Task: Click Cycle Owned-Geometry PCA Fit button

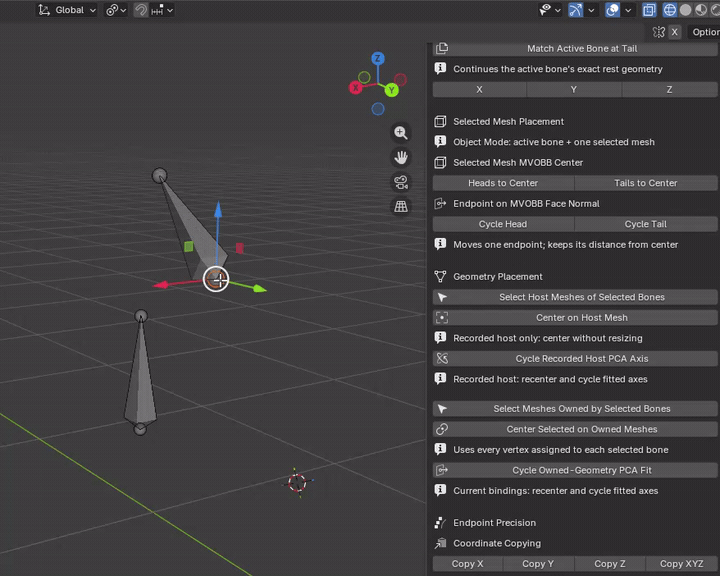Action: tap(575, 470)
